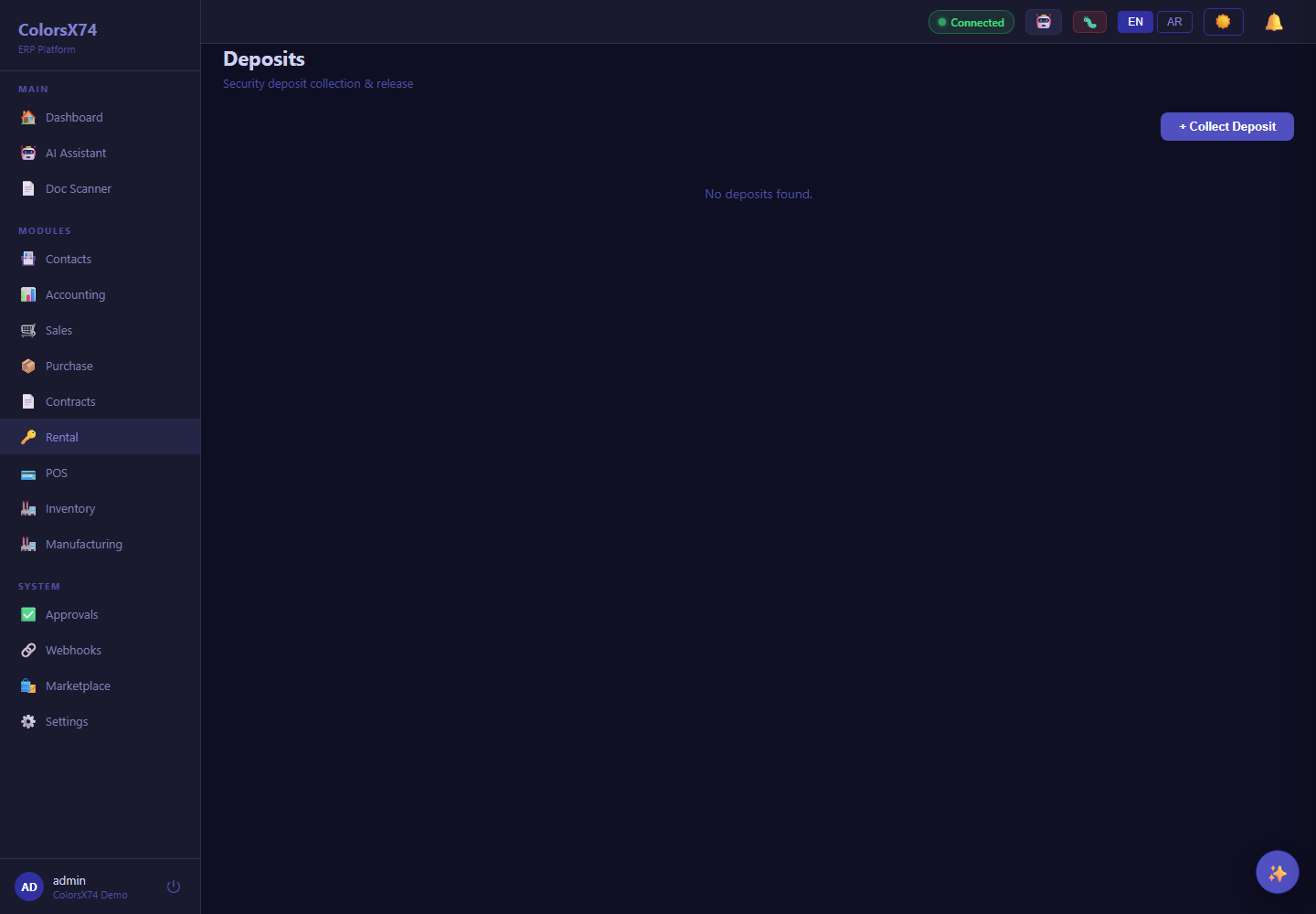The width and height of the screenshot is (1316, 914).
Task: Select the Rental module
Action: pos(101,437)
